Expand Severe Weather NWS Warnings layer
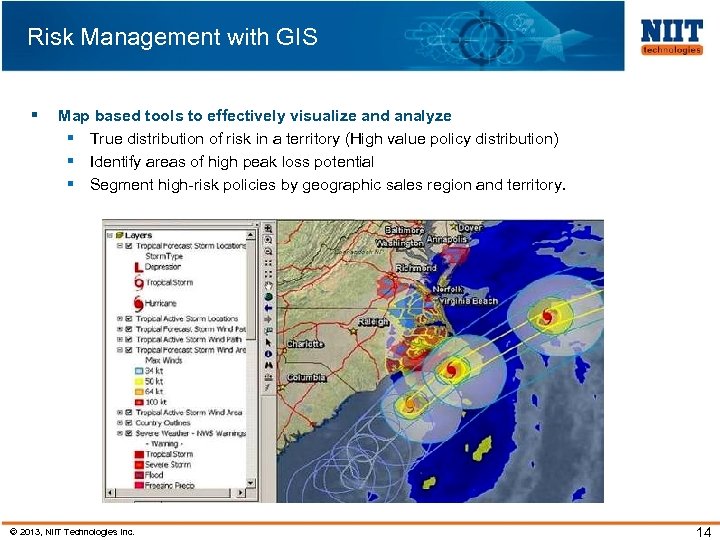Viewport: 720px width, 540px height. point(120,433)
